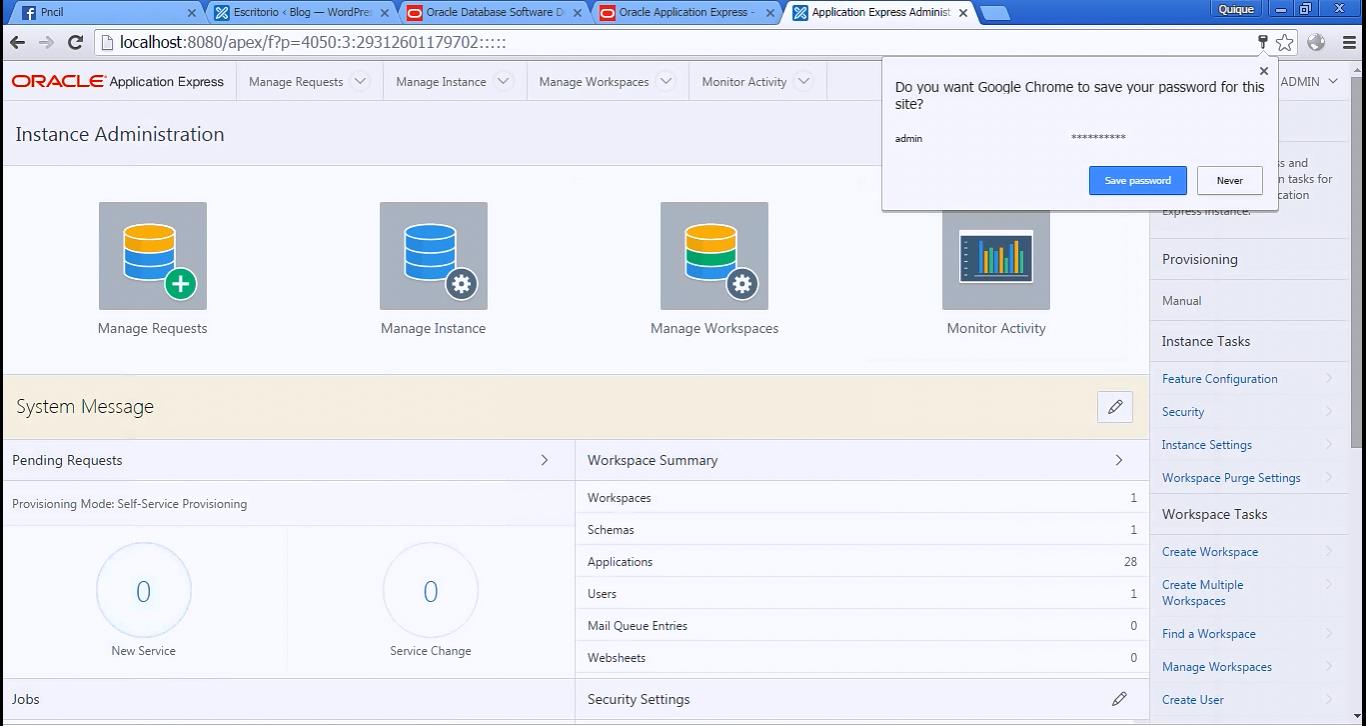Screen dimensions: 1366x726
Task: Click the Never button on password prompt
Action: coord(1229,180)
